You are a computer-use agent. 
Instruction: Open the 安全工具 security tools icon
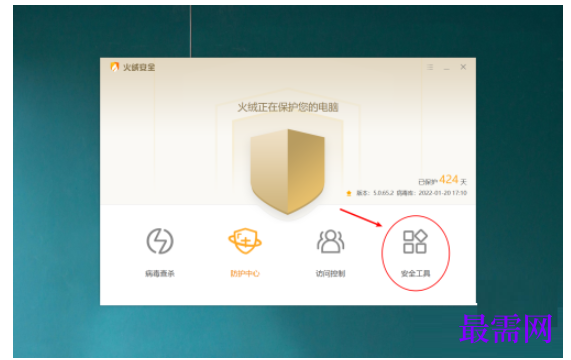pyautogui.click(x=415, y=241)
